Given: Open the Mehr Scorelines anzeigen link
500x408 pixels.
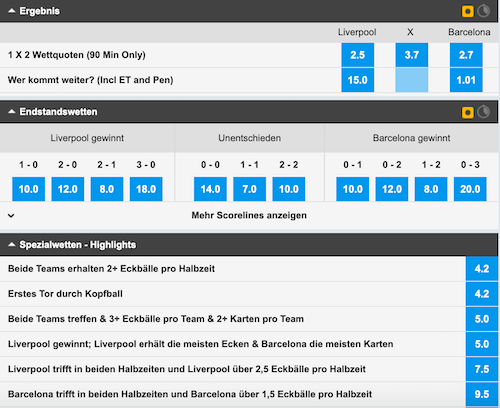Looking at the screenshot, I should (x=249, y=215).
